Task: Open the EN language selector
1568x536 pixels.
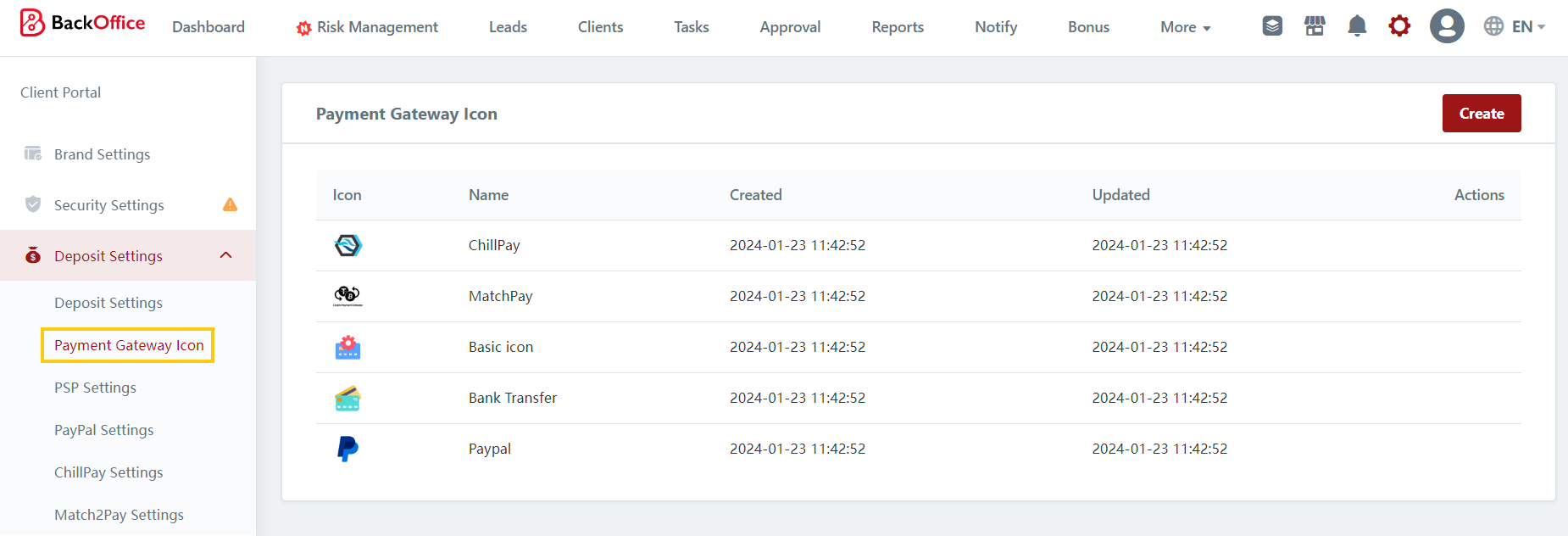Action: click(x=1515, y=26)
